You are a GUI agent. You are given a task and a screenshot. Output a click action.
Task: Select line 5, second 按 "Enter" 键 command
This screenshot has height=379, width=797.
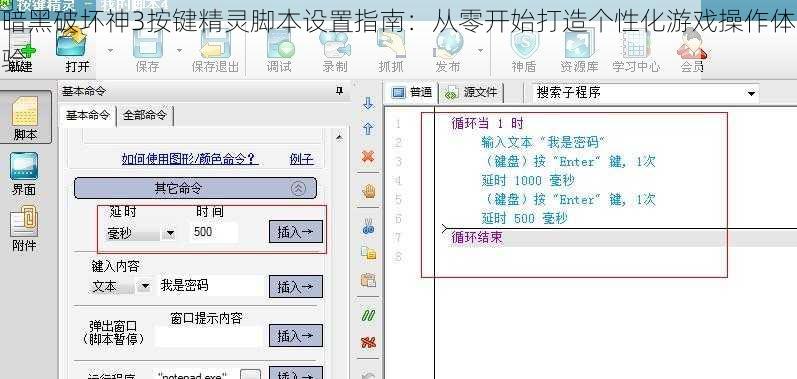pos(568,200)
